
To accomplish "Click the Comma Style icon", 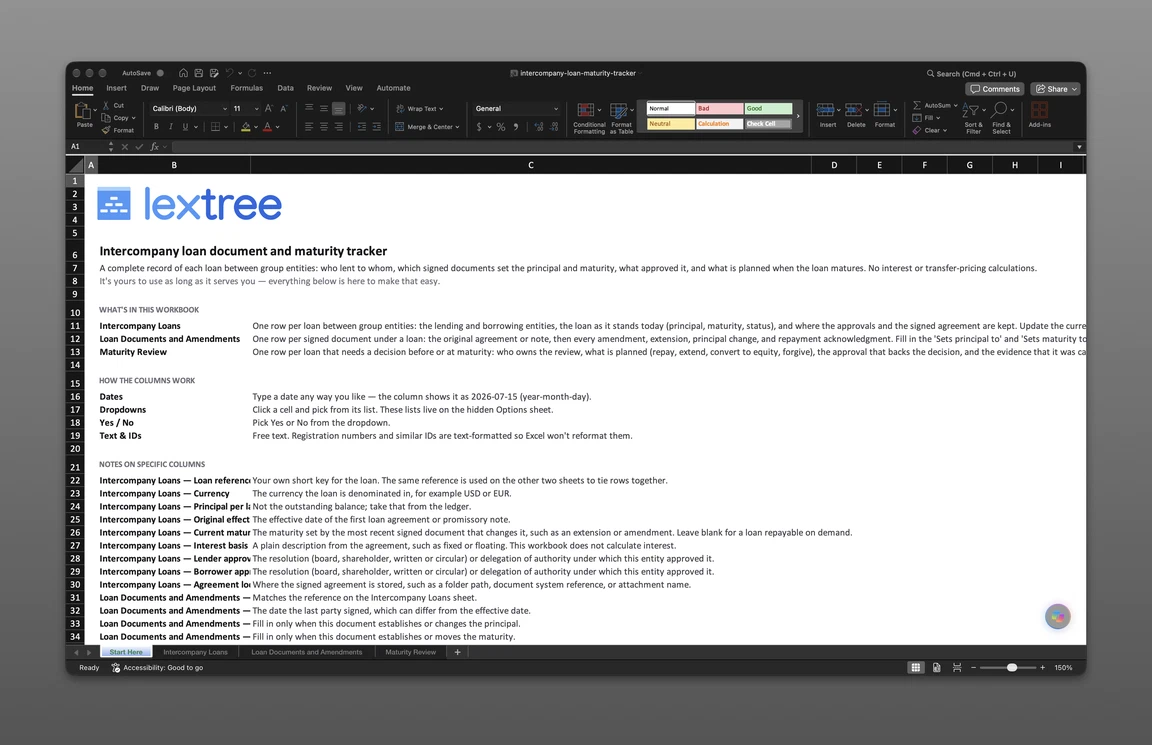I will point(516,127).
